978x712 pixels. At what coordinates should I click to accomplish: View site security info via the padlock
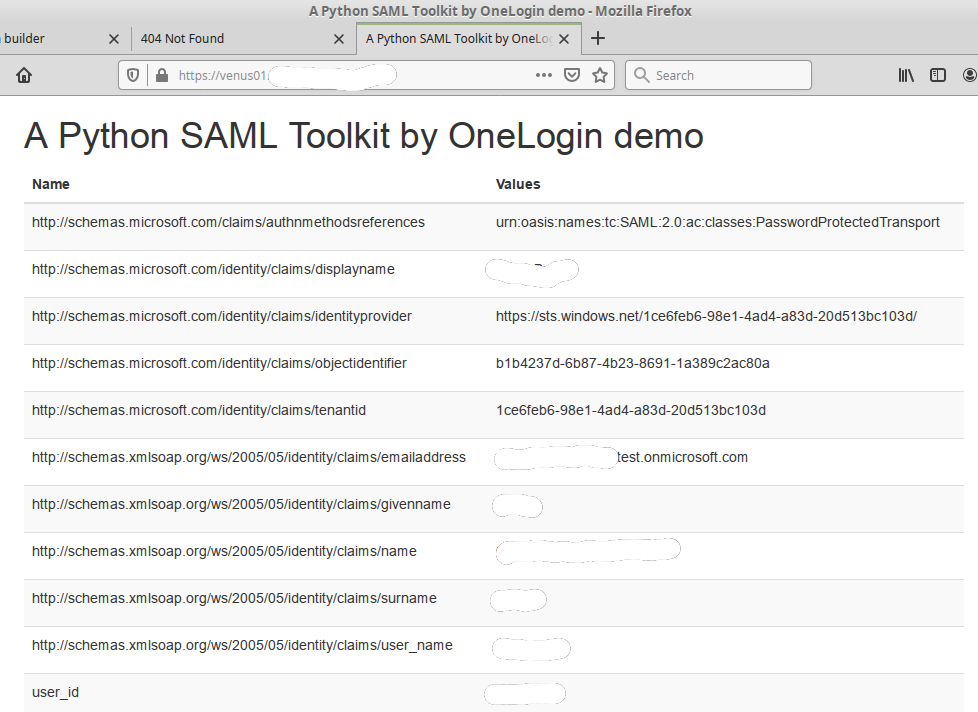point(160,74)
